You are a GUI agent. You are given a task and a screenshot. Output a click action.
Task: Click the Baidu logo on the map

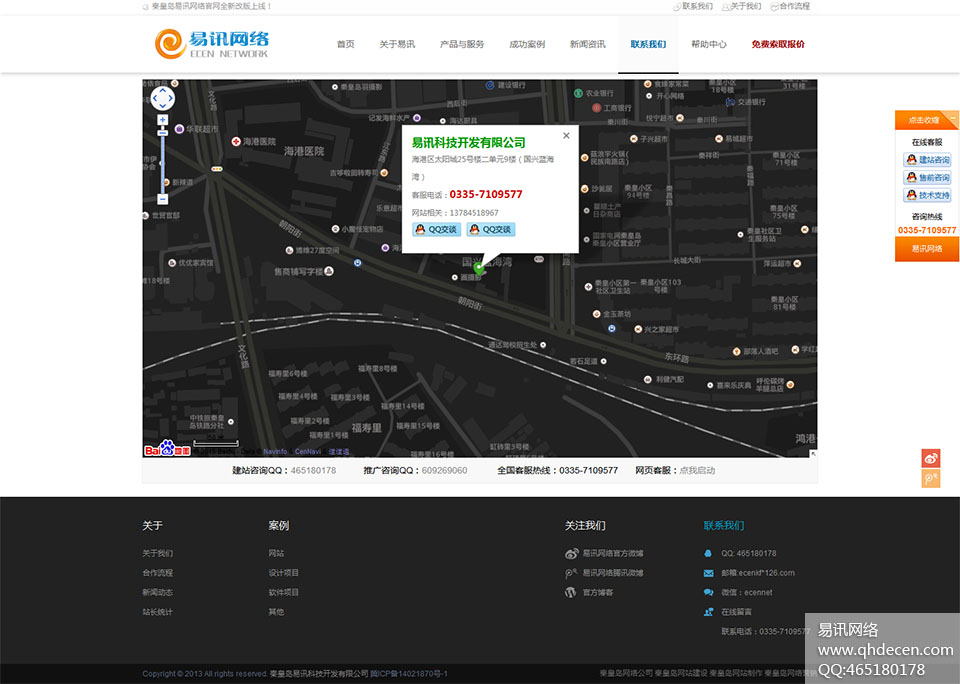pos(167,449)
